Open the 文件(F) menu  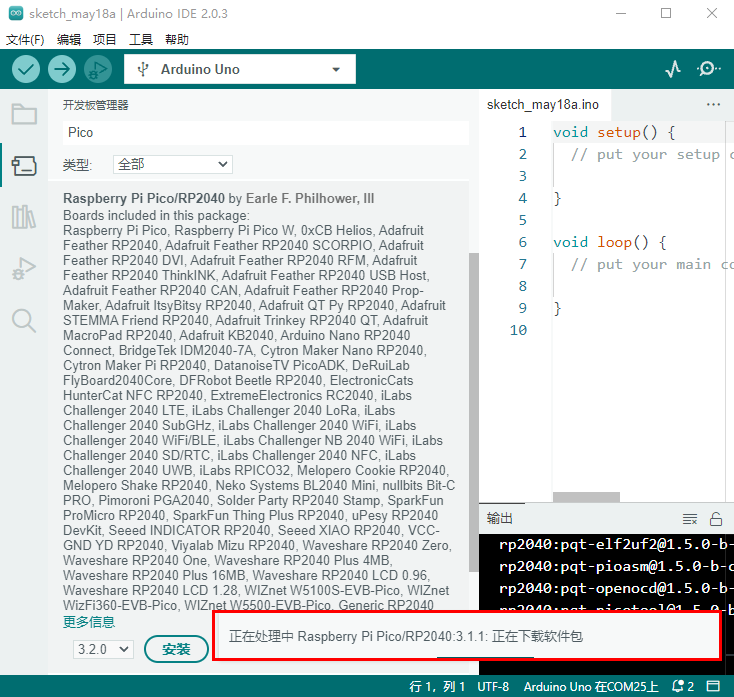coord(25,39)
